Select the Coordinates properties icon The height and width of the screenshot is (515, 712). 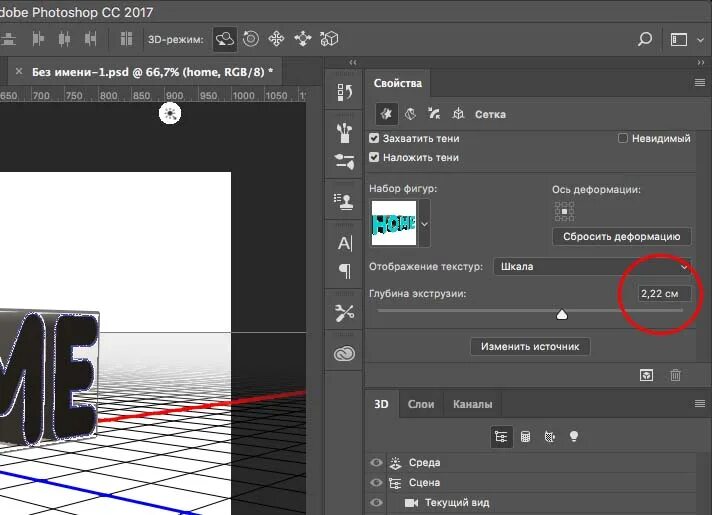tap(458, 114)
